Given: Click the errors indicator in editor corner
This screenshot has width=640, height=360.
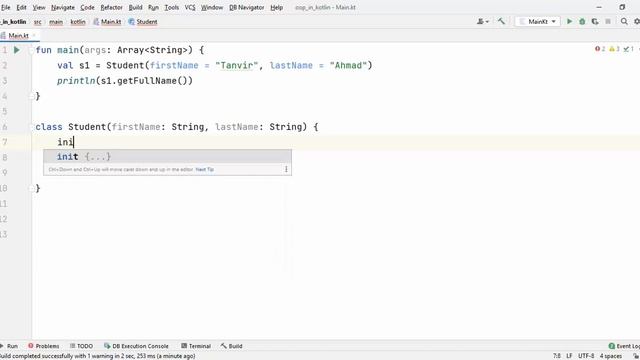Looking at the screenshot, I should [600, 49].
